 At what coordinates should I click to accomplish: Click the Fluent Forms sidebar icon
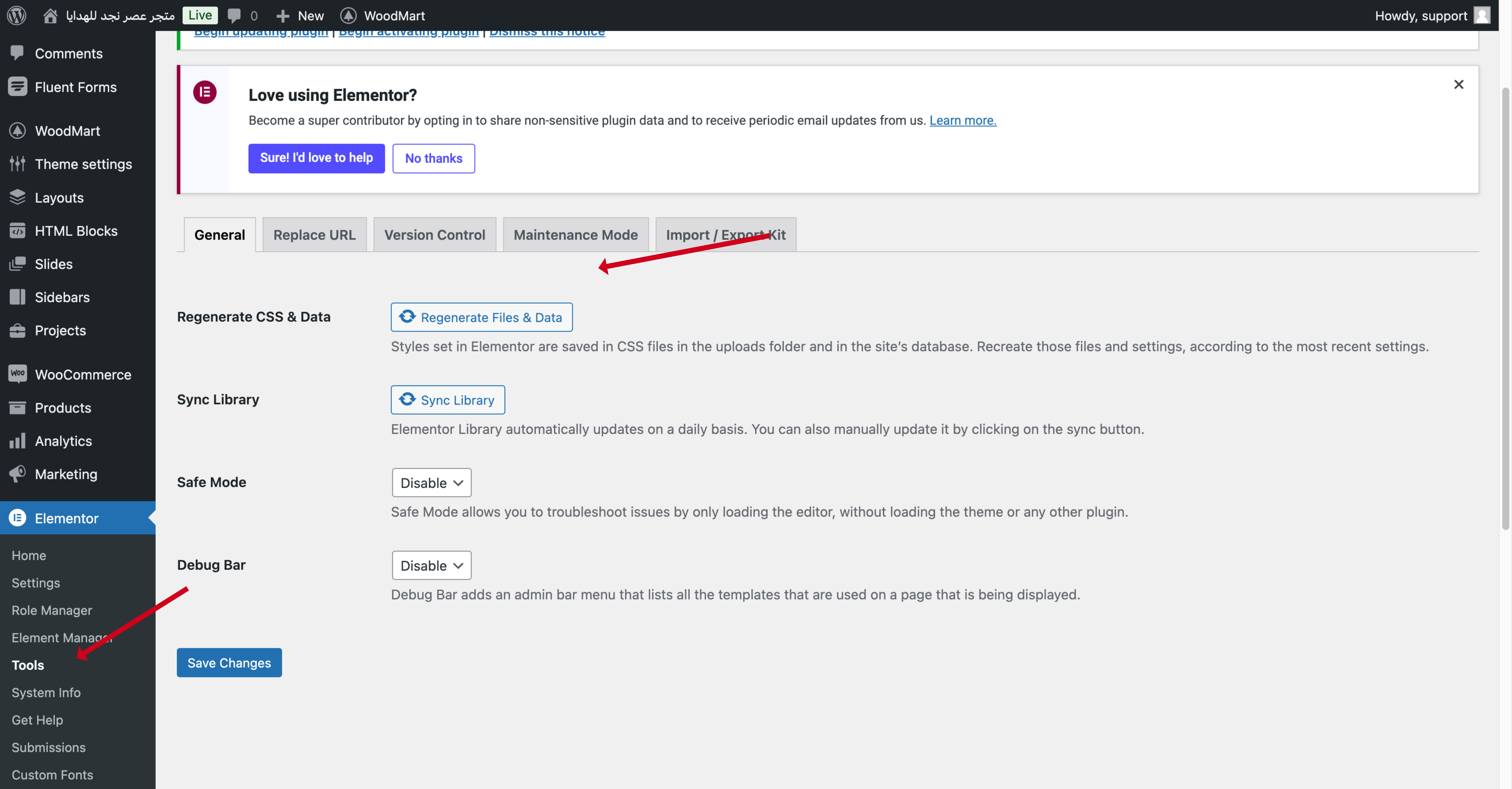[18, 86]
